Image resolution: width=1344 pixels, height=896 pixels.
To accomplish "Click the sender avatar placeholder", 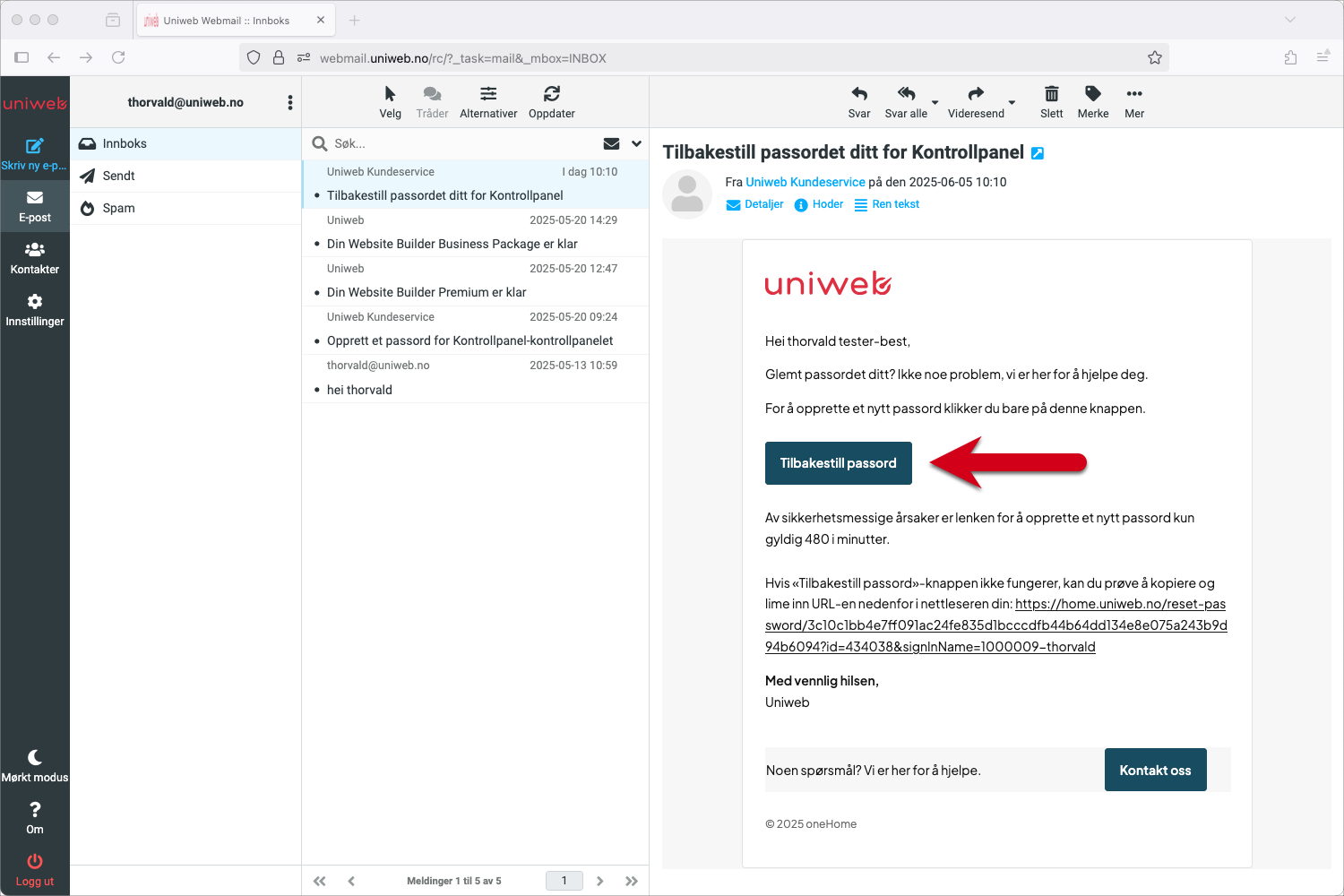I will pyautogui.click(x=687, y=194).
